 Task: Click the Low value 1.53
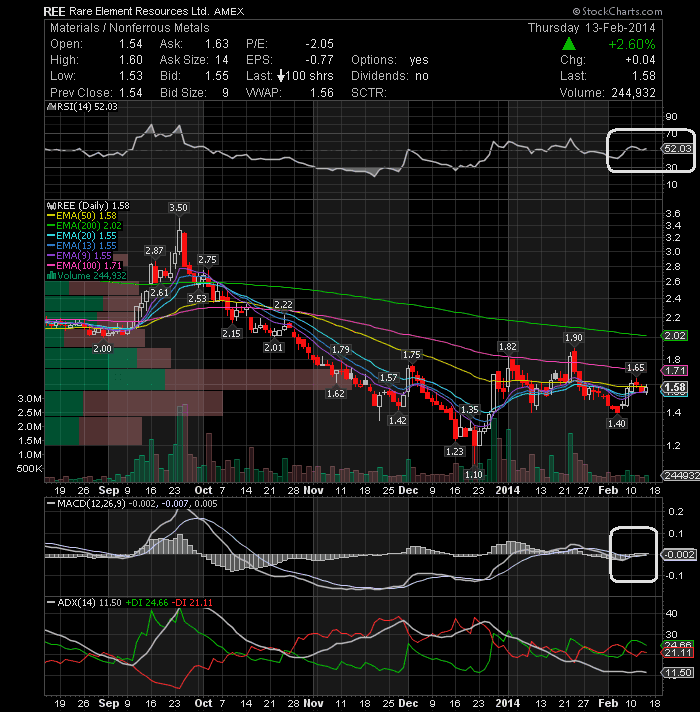pos(130,76)
